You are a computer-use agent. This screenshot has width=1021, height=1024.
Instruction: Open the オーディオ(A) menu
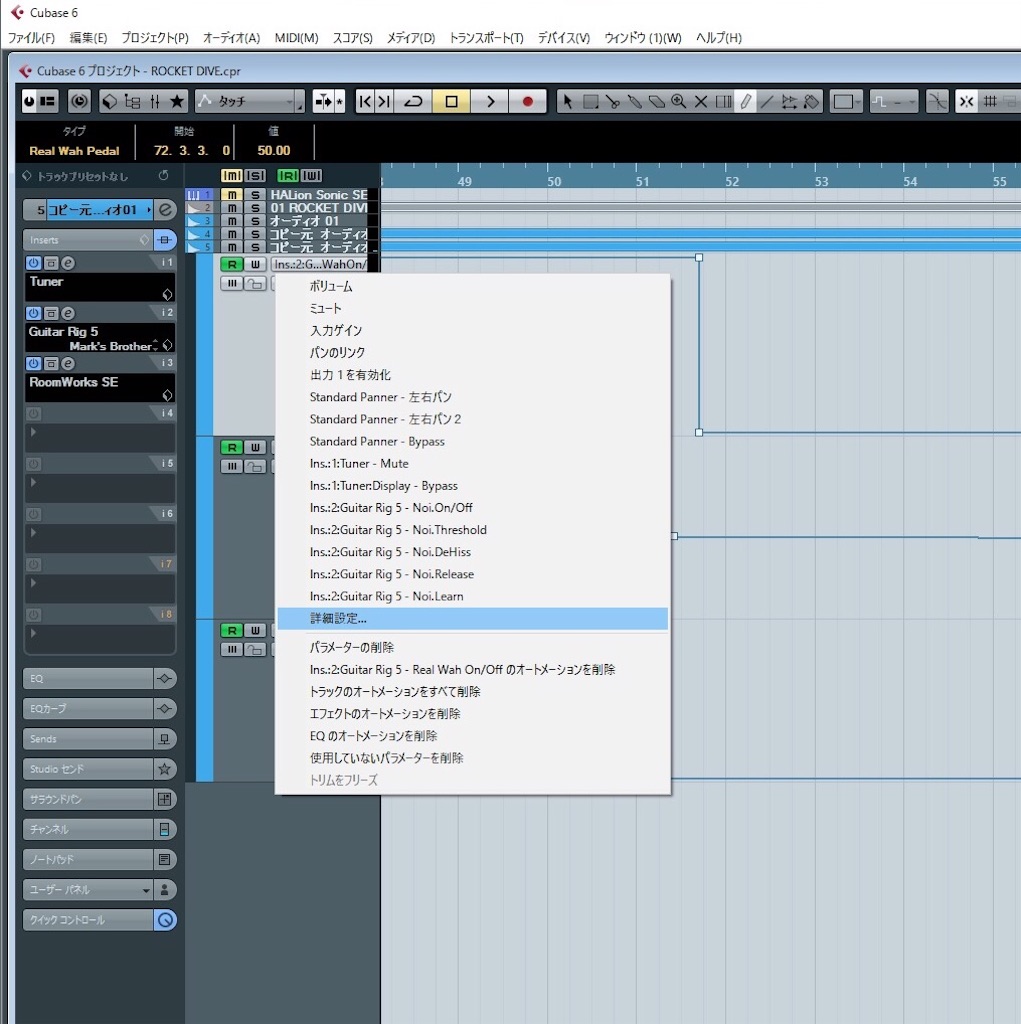[x=231, y=38]
